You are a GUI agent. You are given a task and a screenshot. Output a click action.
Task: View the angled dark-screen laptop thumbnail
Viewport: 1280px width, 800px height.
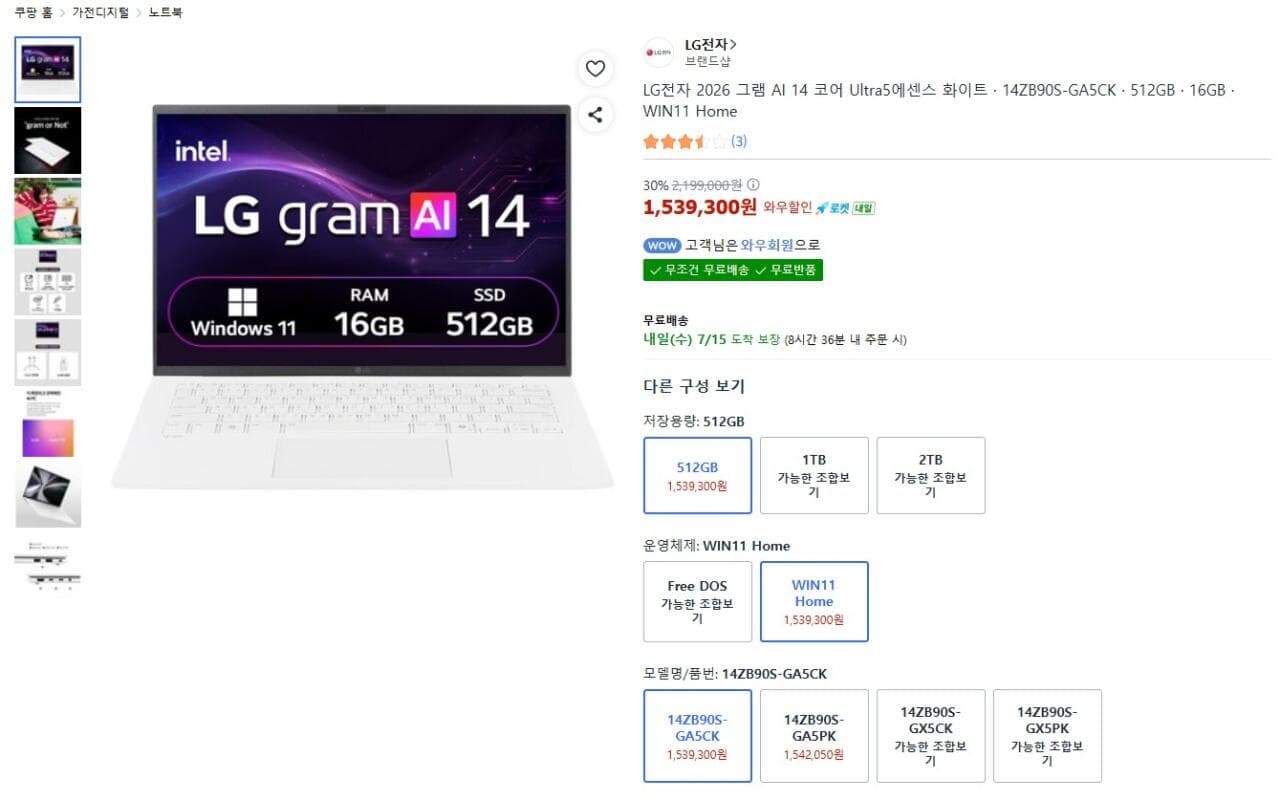coord(48,494)
